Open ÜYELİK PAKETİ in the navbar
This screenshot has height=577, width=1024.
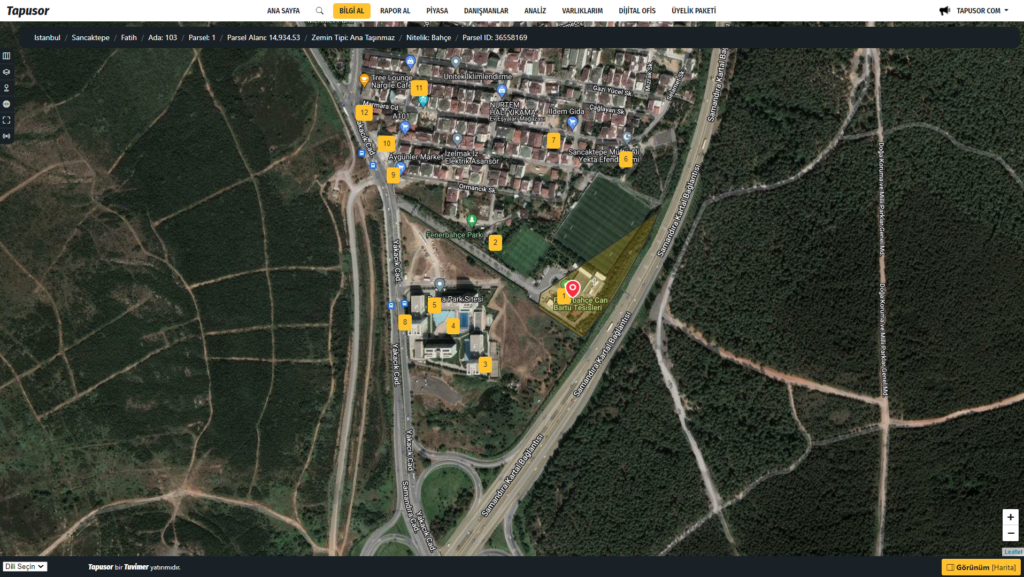[693, 11]
